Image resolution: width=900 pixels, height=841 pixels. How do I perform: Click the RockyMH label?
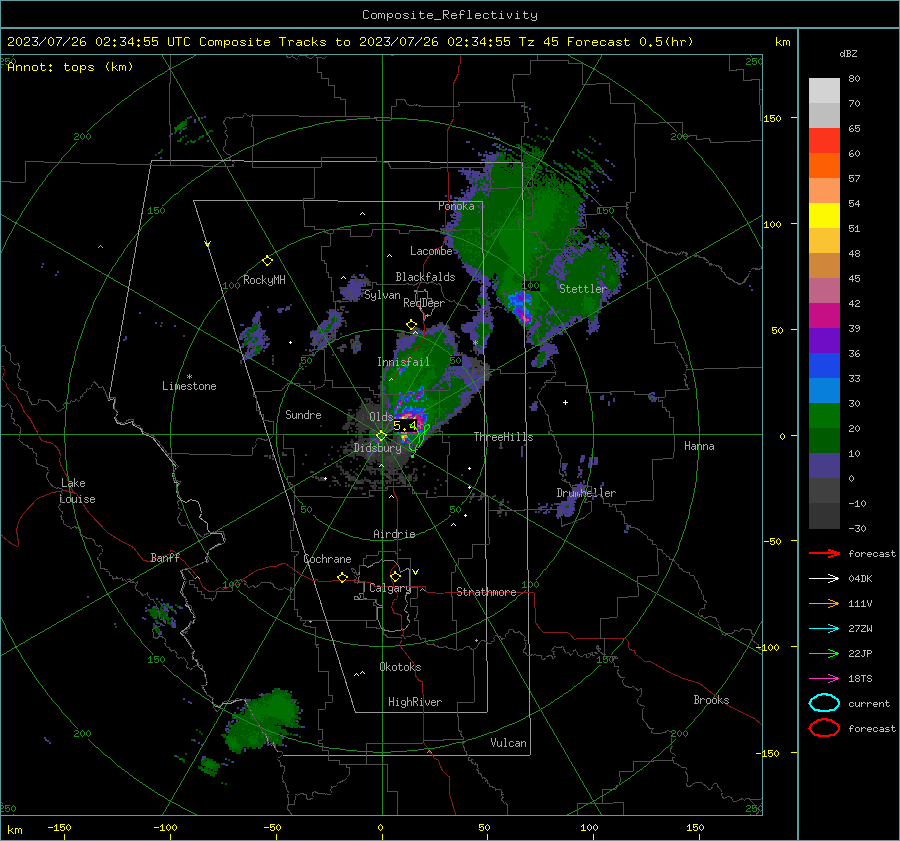point(264,280)
